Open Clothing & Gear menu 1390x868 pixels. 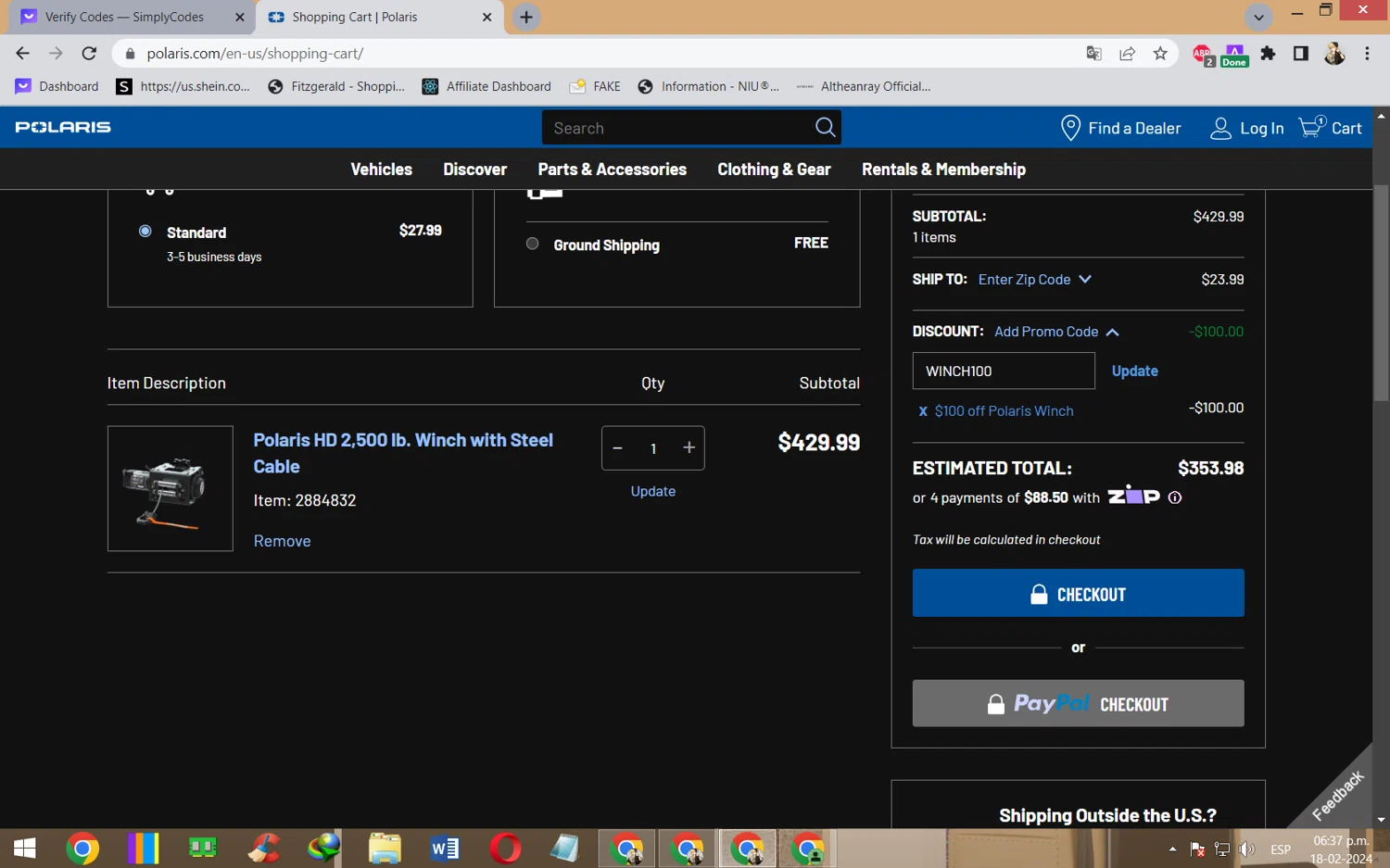coord(774,170)
